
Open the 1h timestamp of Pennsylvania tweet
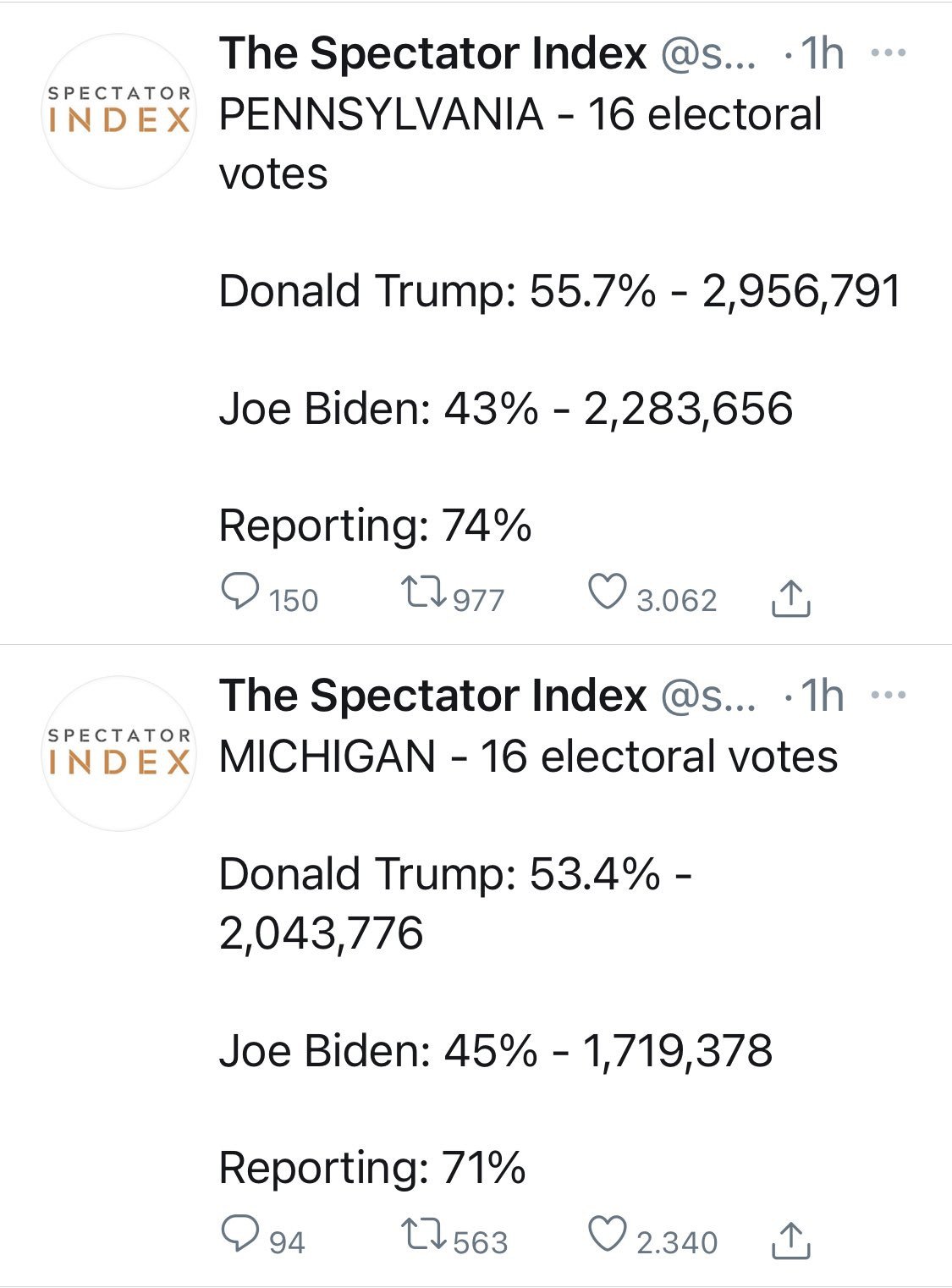pyautogui.click(x=823, y=54)
